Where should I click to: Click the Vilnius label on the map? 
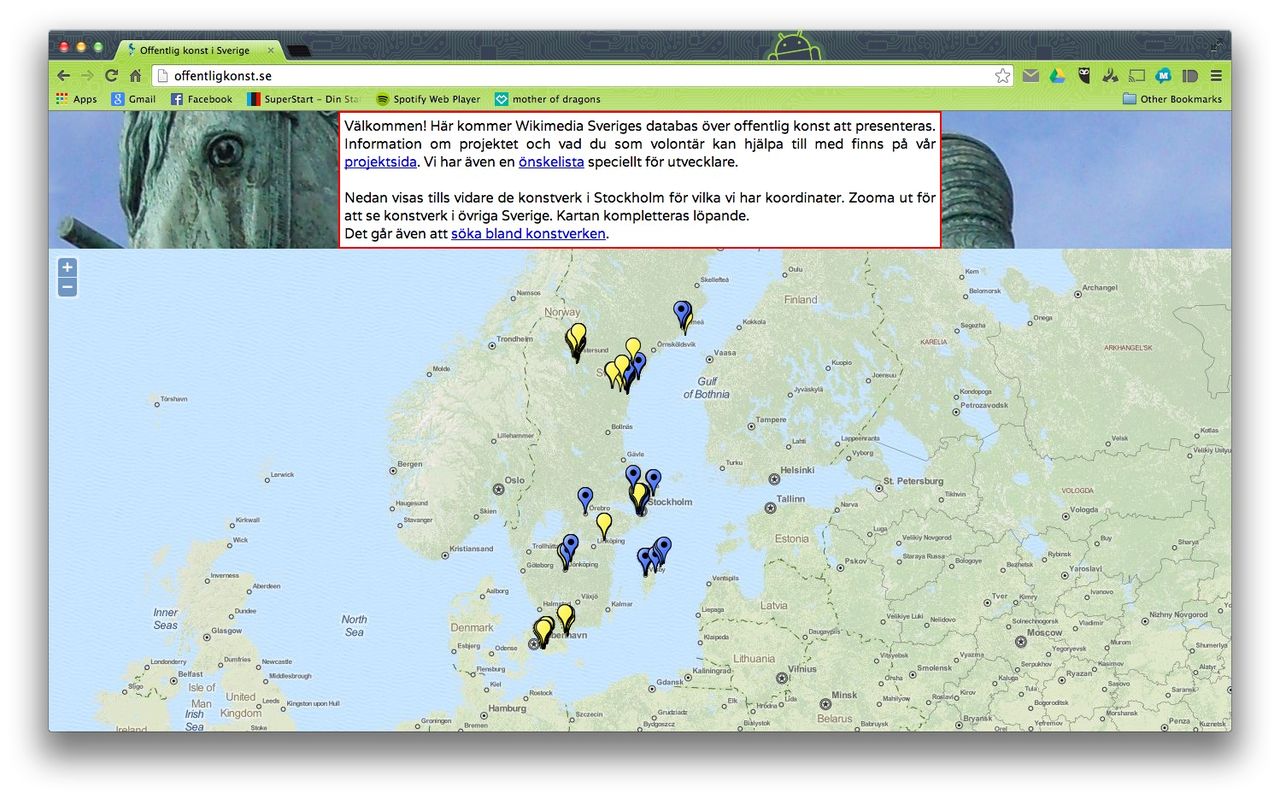pyautogui.click(x=801, y=669)
